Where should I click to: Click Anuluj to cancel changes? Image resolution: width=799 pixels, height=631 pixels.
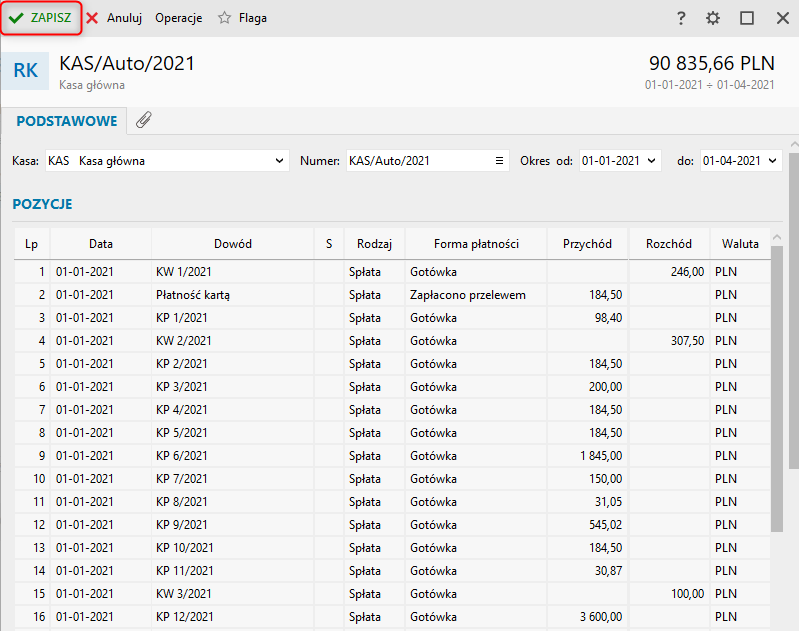coord(114,18)
